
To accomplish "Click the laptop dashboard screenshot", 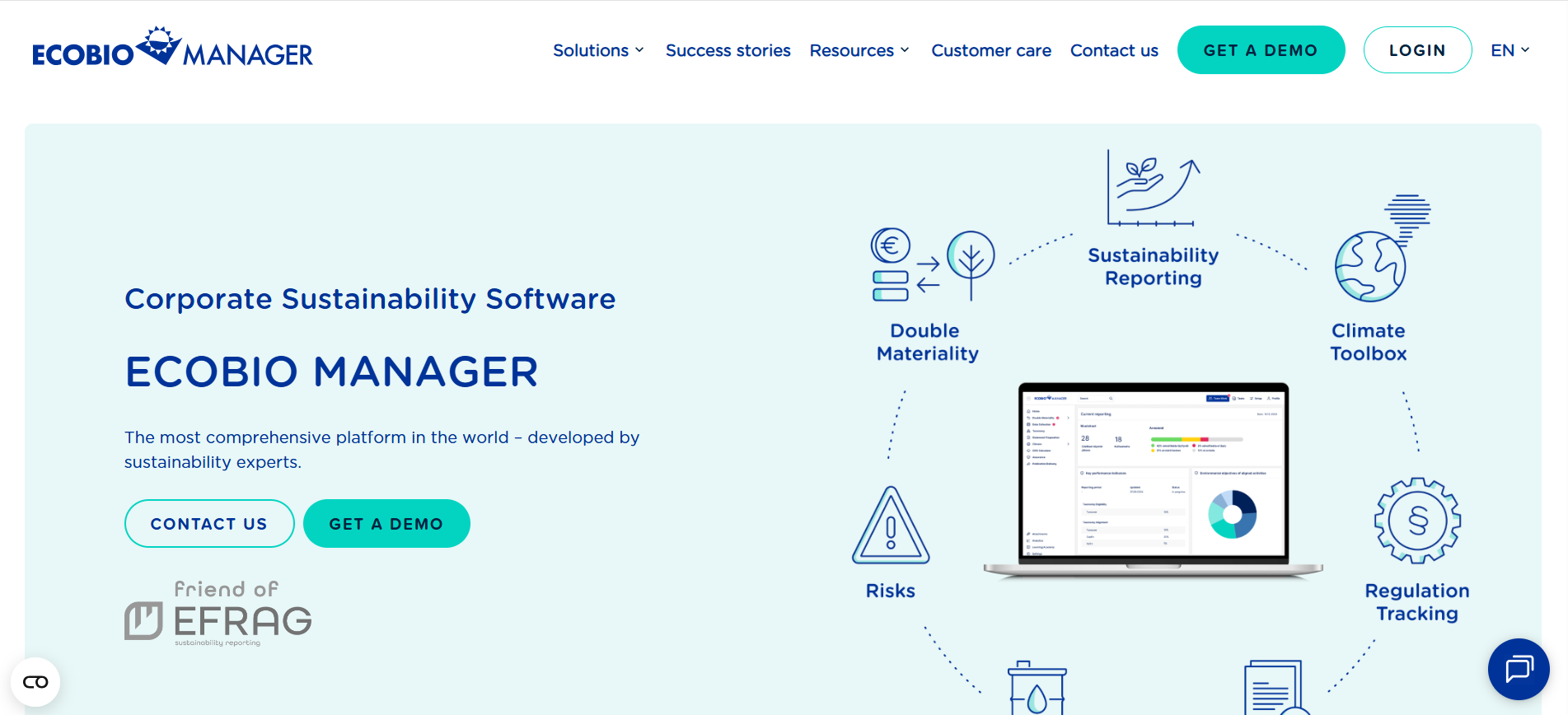I will 1153,480.
